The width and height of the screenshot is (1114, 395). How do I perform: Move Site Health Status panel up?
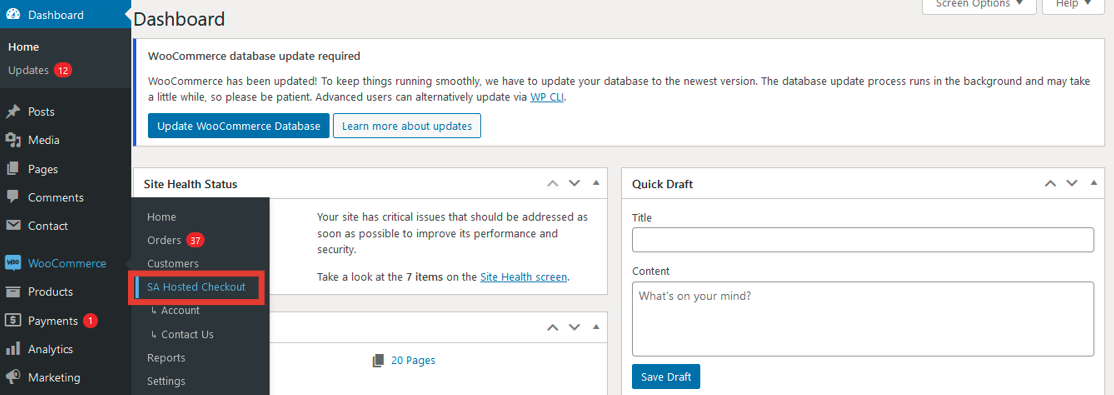[552, 183]
